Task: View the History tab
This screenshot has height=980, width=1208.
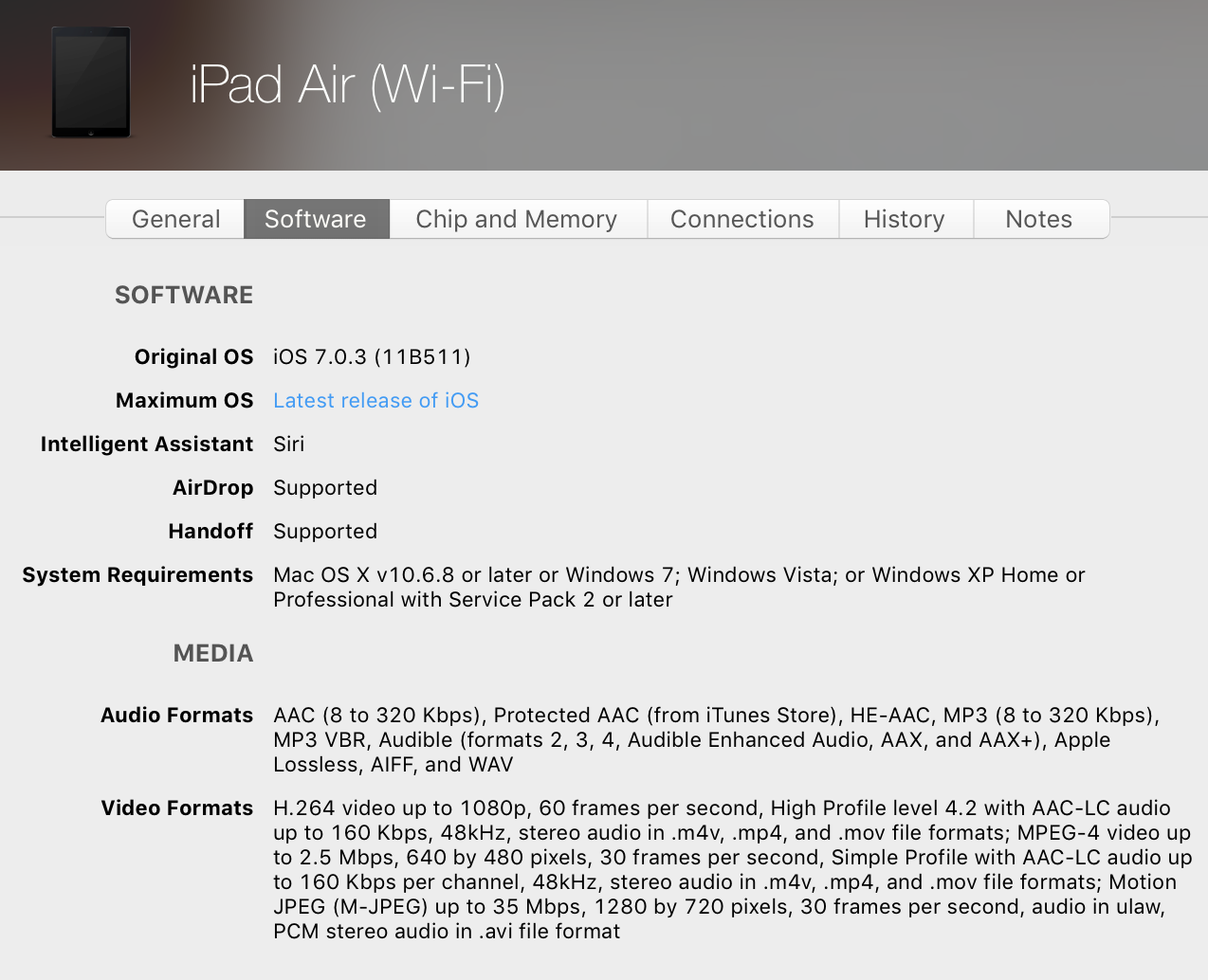Action: pyautogui.click(x=905, y=219)
